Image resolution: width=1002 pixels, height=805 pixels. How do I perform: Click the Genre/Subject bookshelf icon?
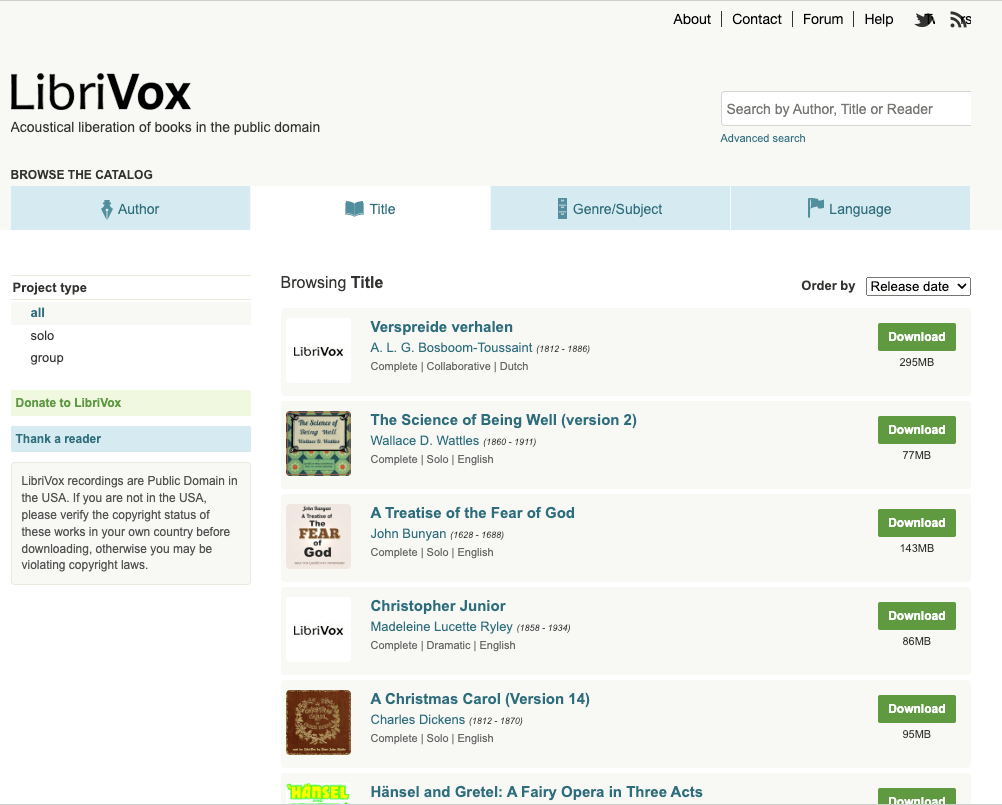562,209
